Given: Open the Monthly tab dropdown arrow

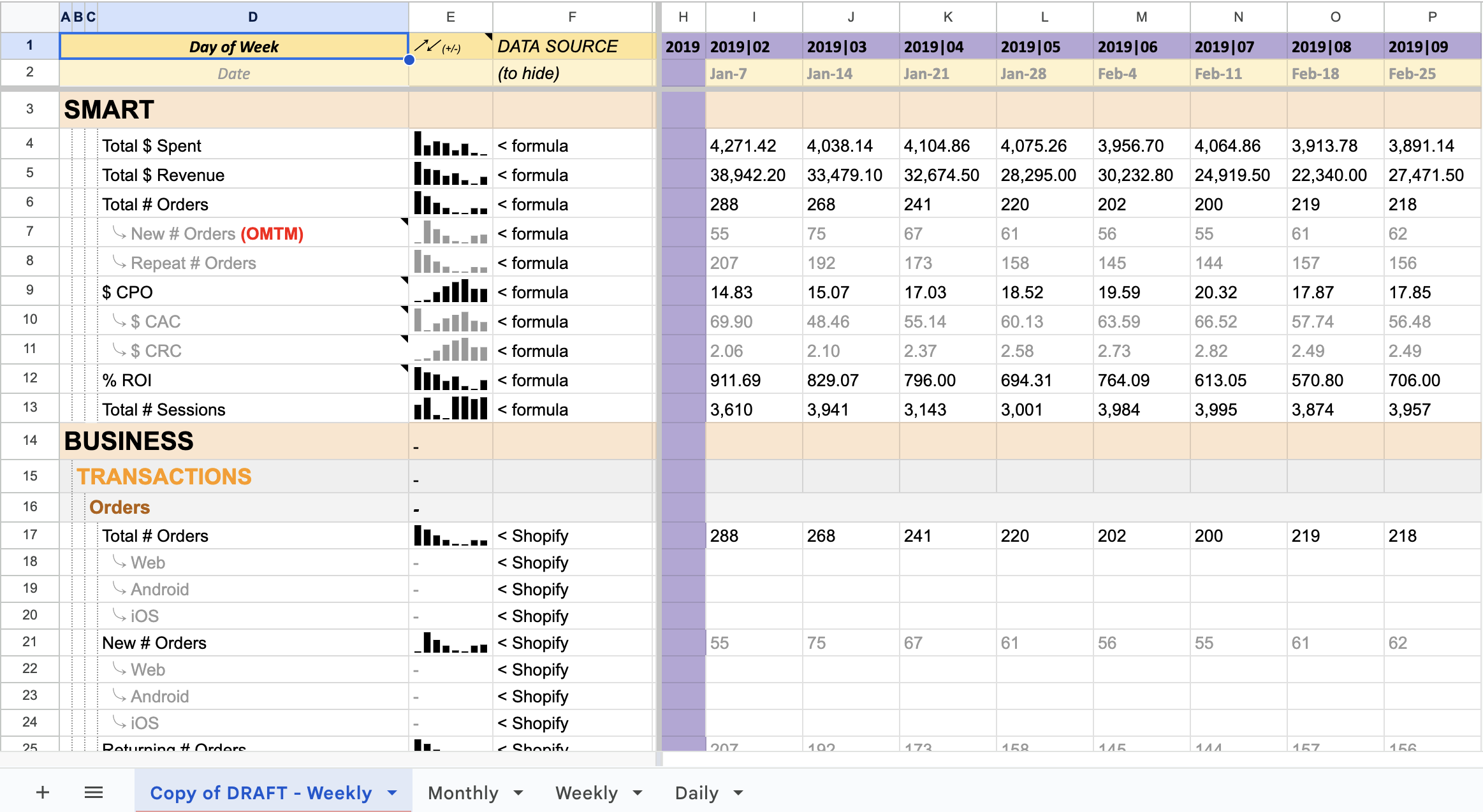Looking at the screenshot, I should 518,793.
